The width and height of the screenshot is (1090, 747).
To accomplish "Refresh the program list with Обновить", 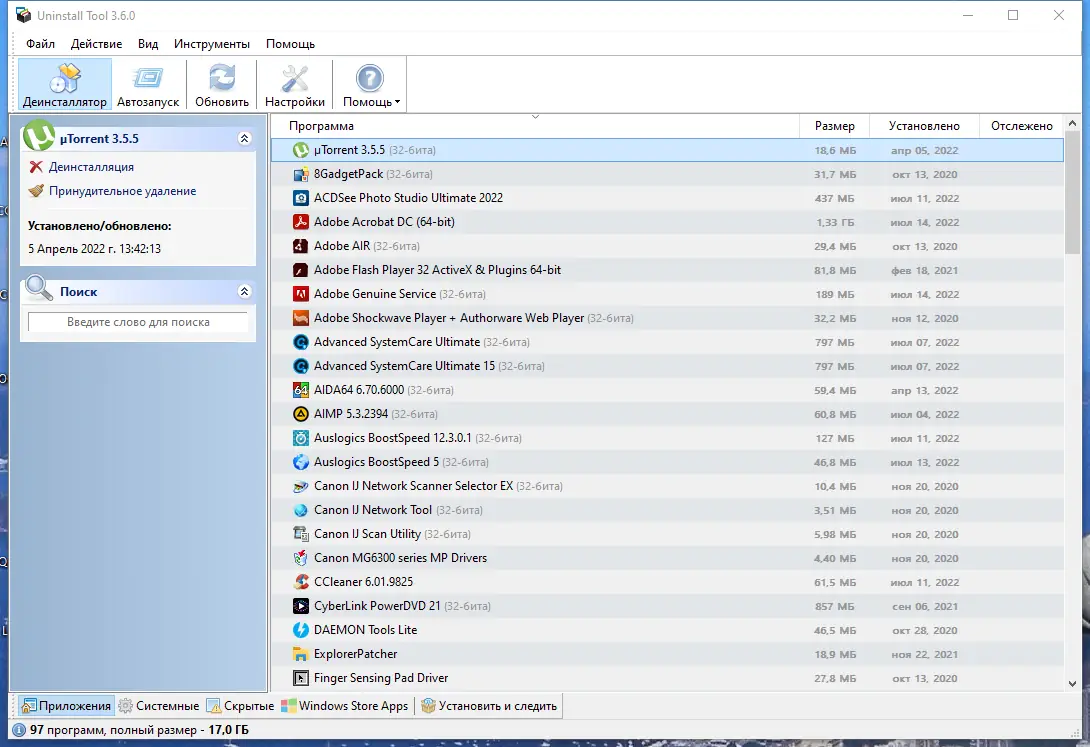I will point(221,84).
